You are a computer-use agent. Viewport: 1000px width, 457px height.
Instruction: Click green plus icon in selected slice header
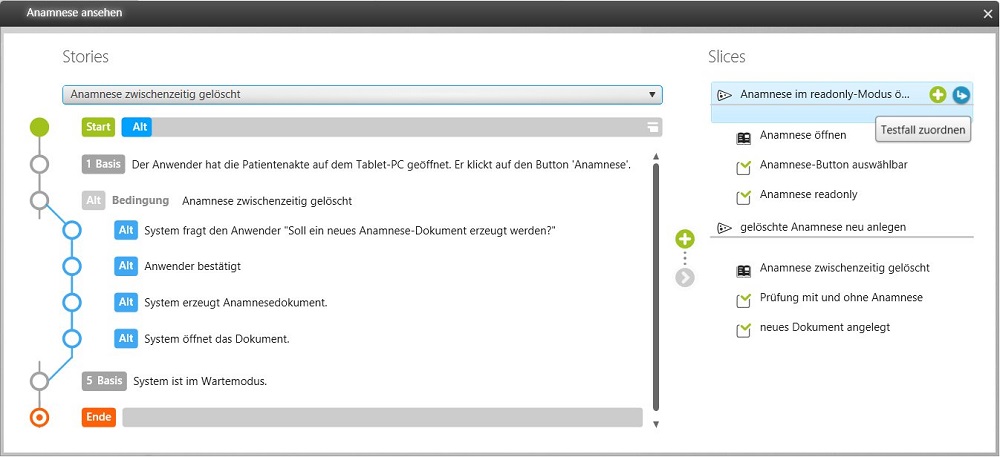coord(938,95)
